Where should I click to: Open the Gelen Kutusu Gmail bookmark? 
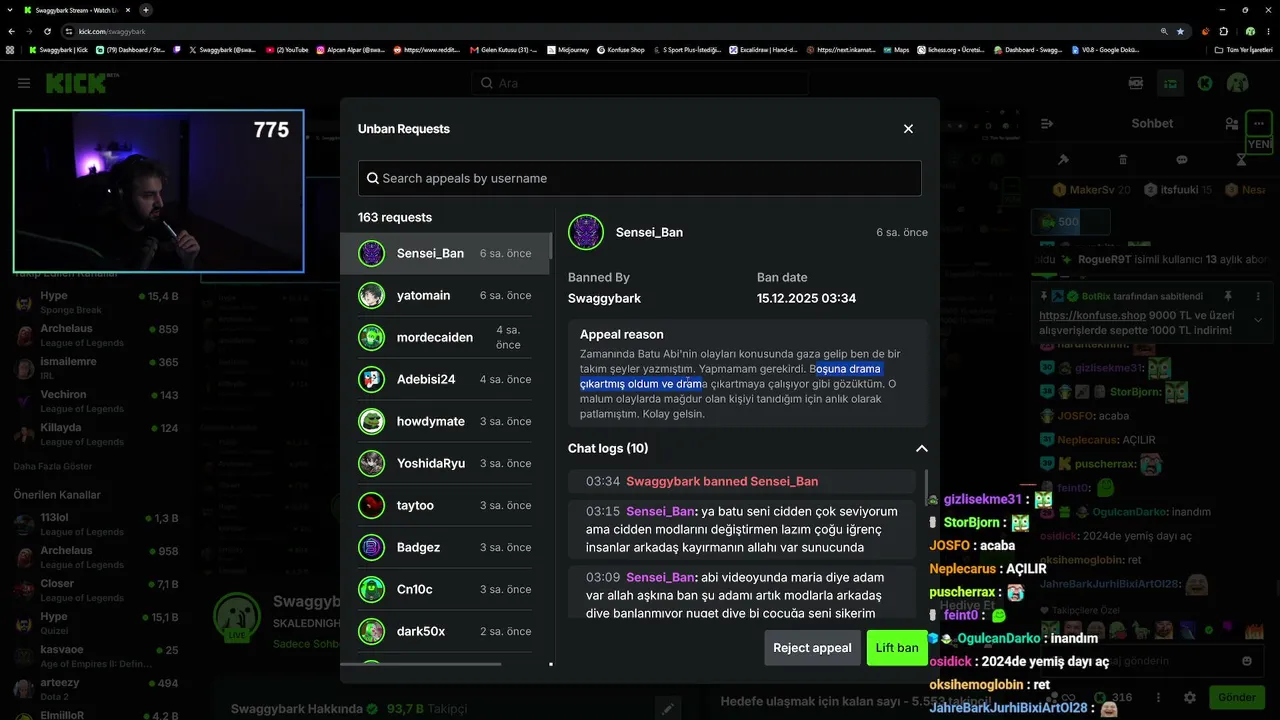coord(503,49)
